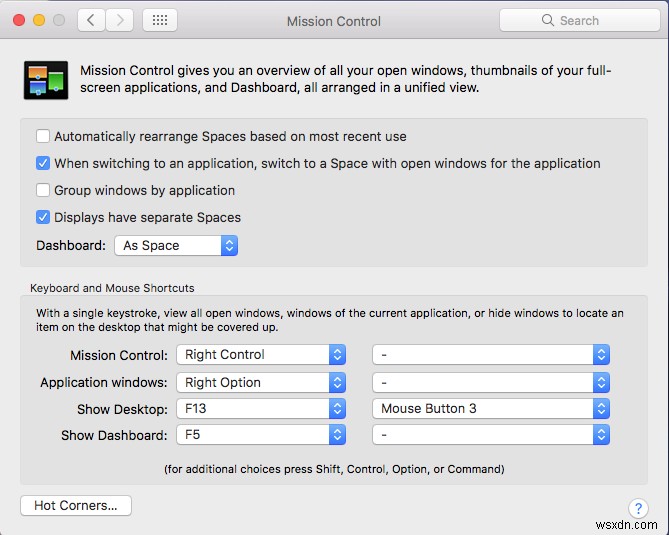Show all preferences grid icon
The width and height of the screenshot is (669, 535).
[161, 20]
